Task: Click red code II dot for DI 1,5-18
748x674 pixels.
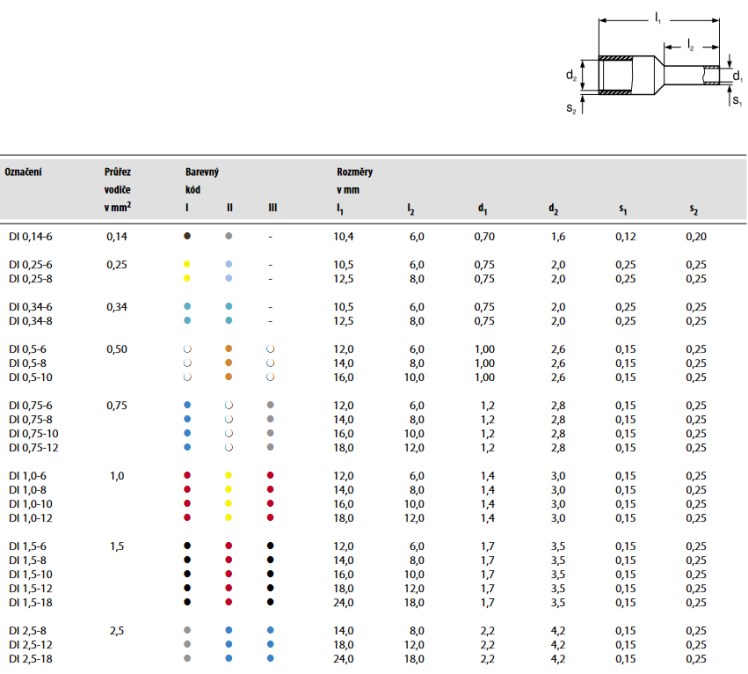Action: (229, 602)
